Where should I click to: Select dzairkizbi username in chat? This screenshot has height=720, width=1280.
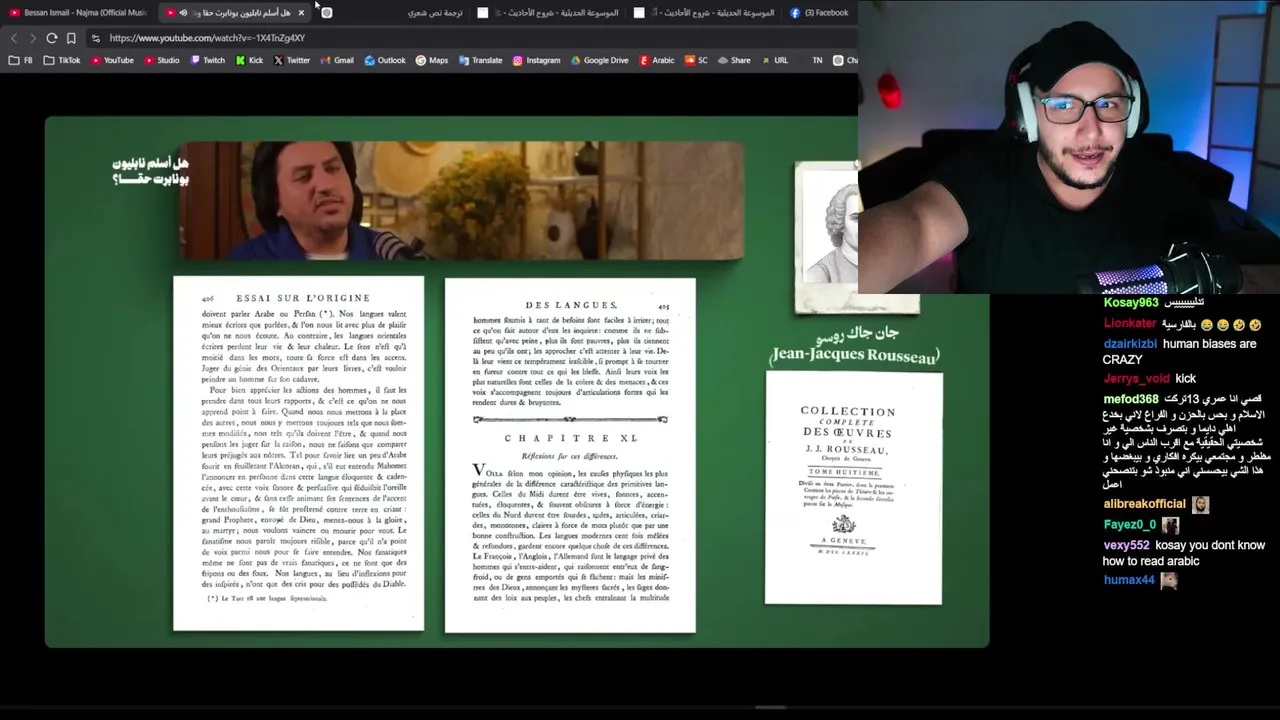(x=1130, y=344)
